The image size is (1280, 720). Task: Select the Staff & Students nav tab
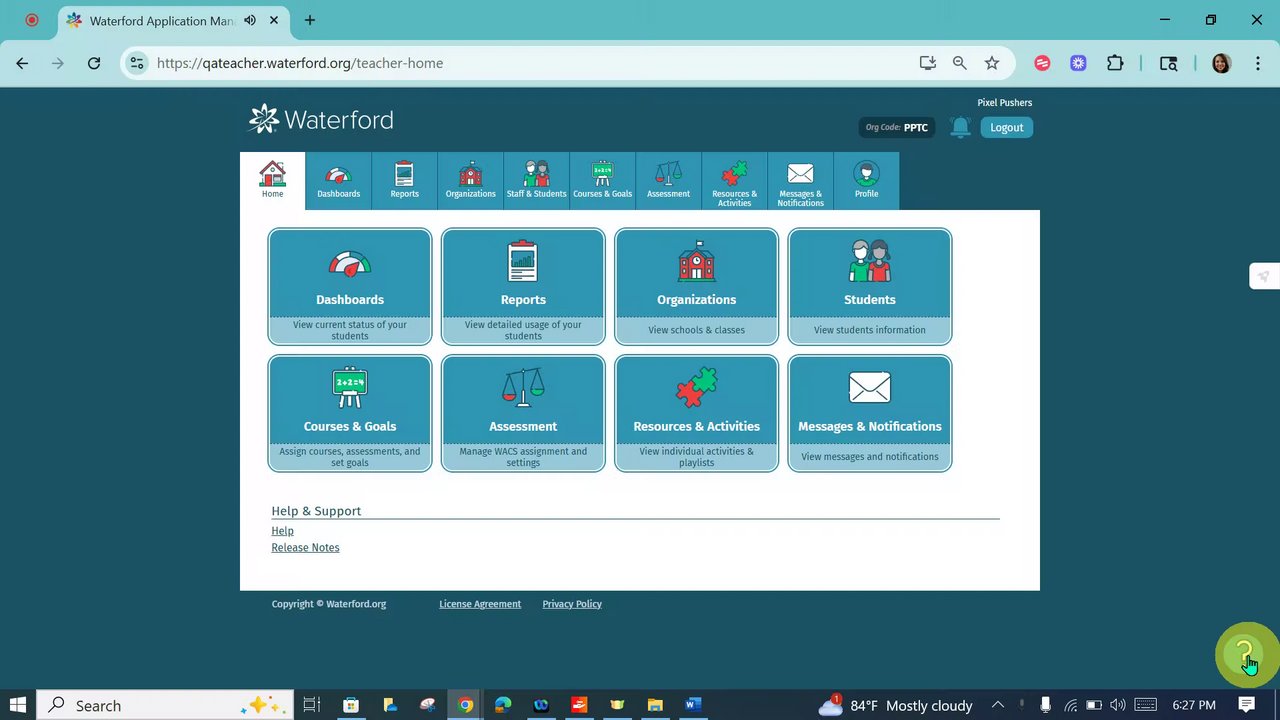click(x=536, y=181)
